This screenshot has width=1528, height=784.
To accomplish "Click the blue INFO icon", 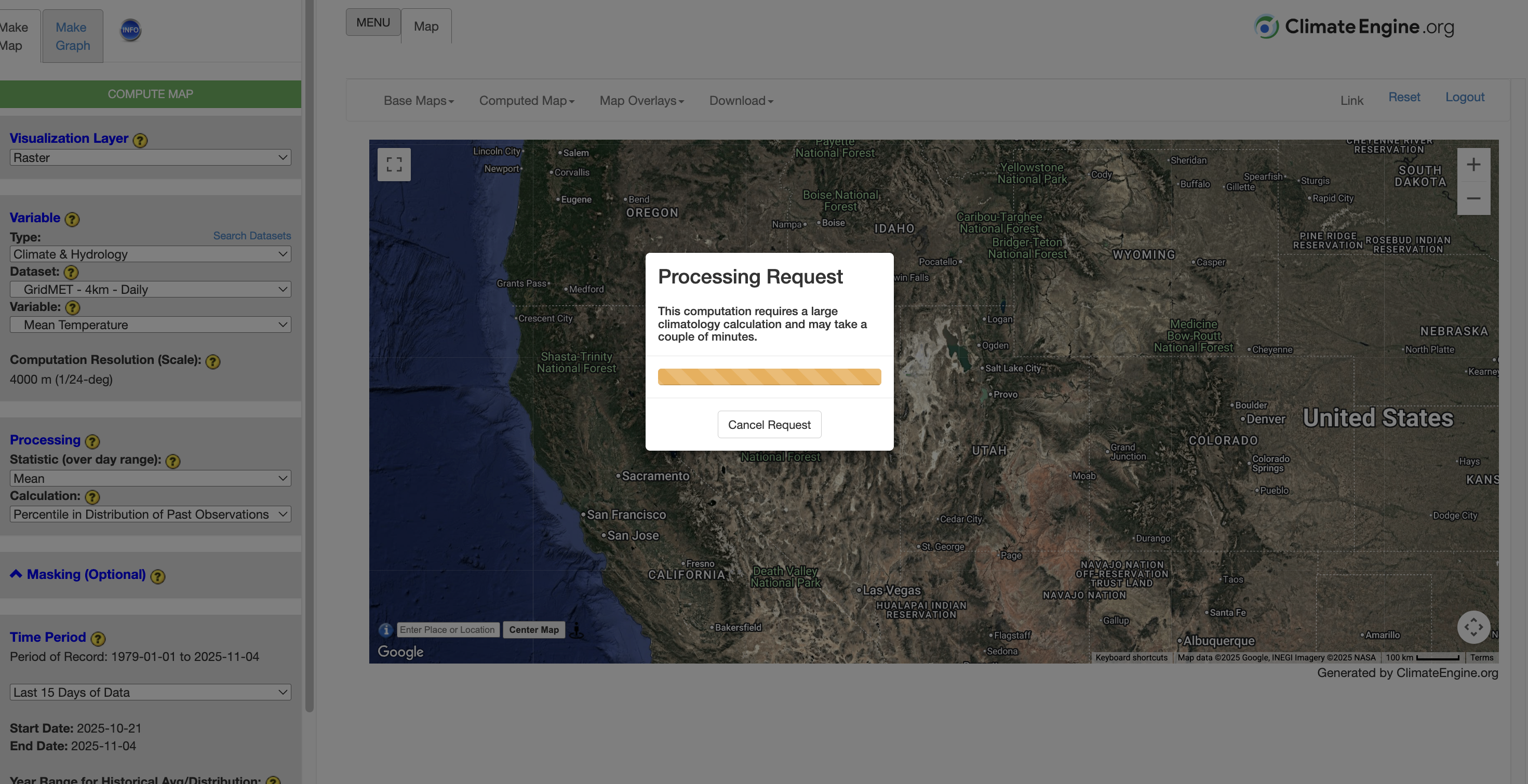I will tap(130, 30).
